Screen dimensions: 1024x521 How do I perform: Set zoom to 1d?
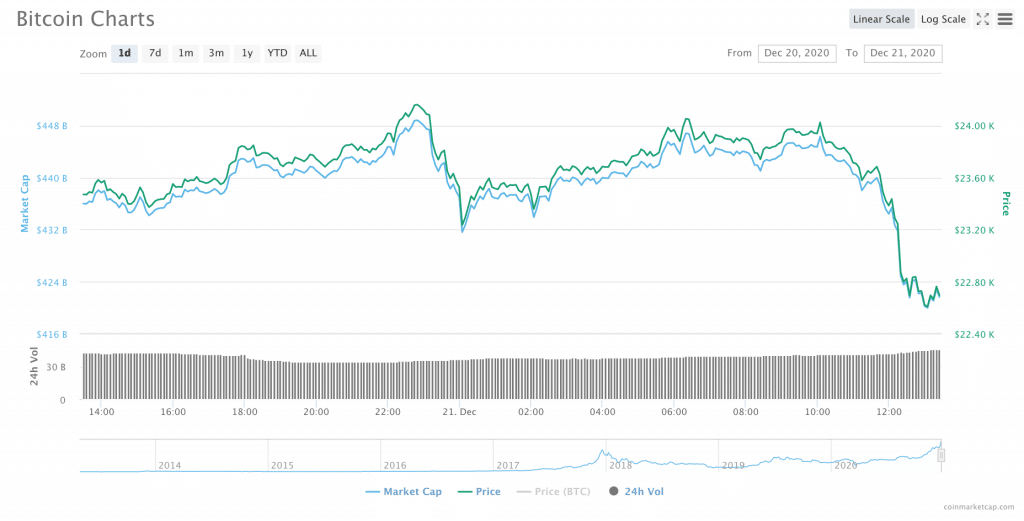(x=124, y=53)
